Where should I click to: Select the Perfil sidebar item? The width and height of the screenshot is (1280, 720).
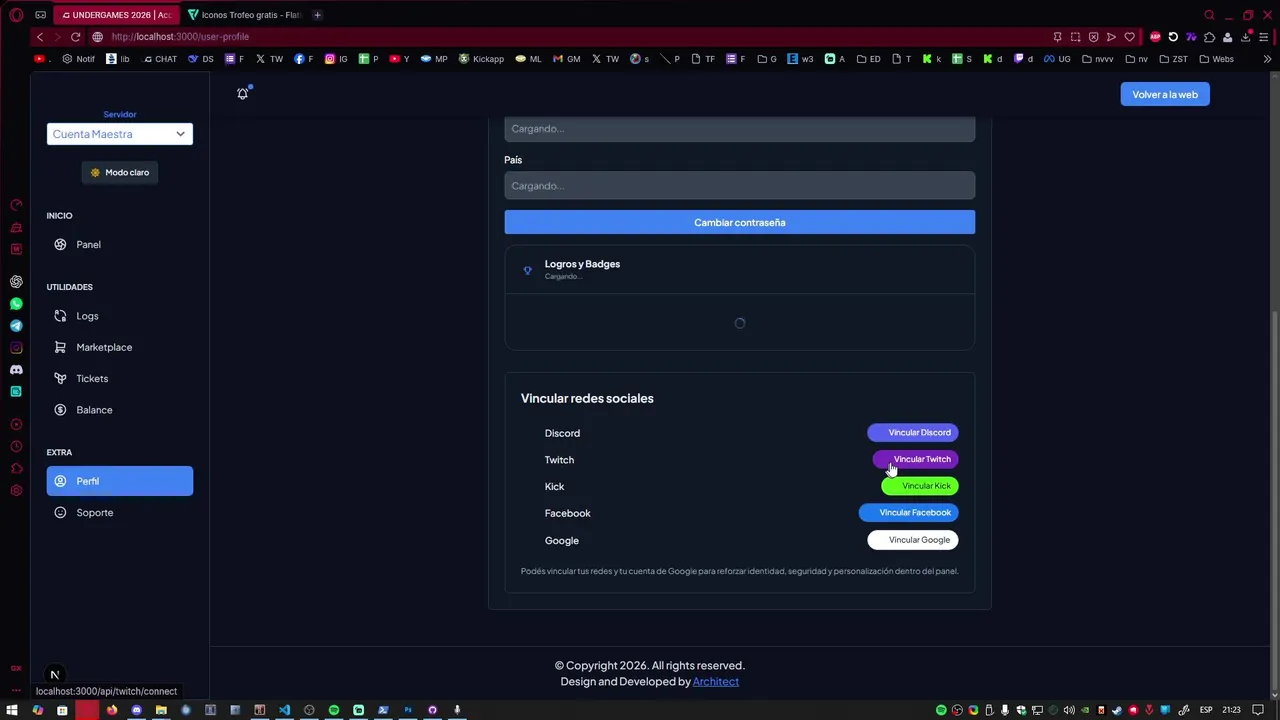click(x=120, y=481)
